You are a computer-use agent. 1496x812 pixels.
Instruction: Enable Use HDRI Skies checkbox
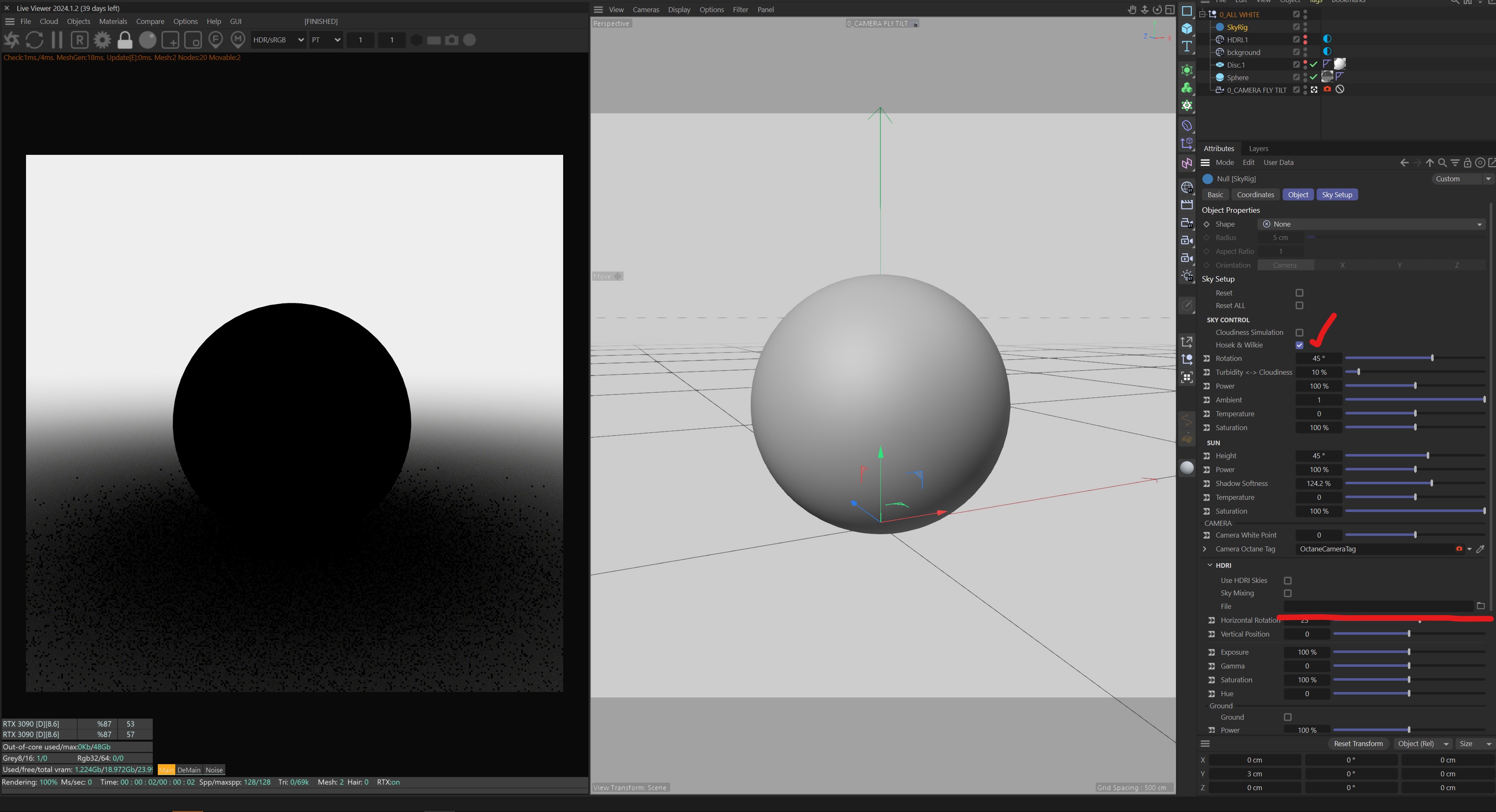(1287, 581)
